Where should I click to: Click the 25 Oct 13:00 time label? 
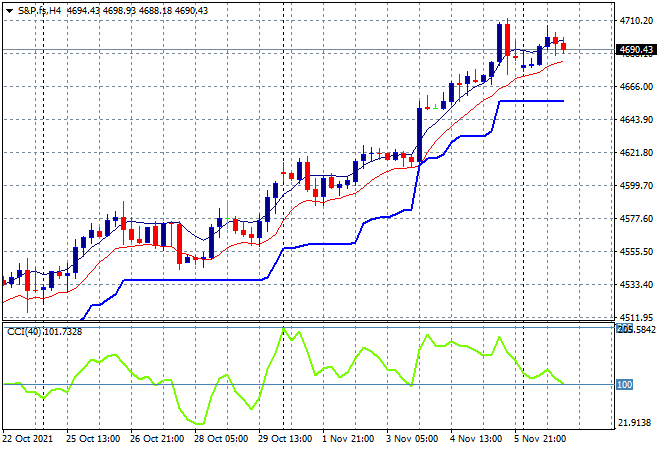coord(93,439)
